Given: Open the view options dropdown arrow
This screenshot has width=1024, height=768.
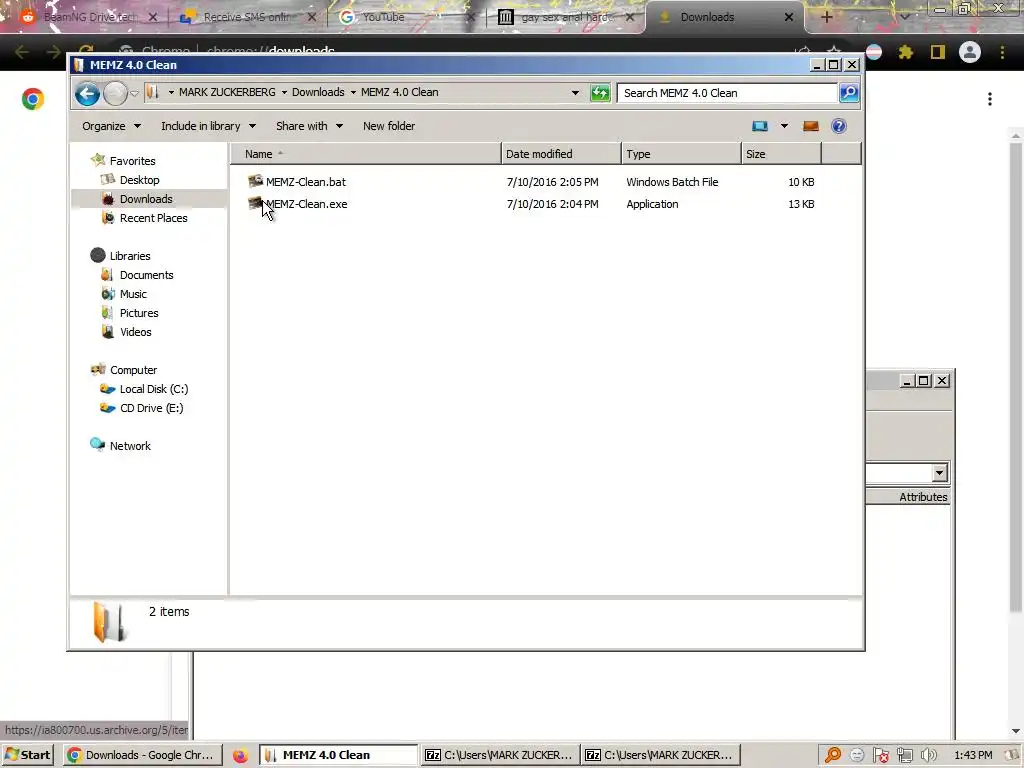Looking at the screenshot, I should [x=784, y=126].
